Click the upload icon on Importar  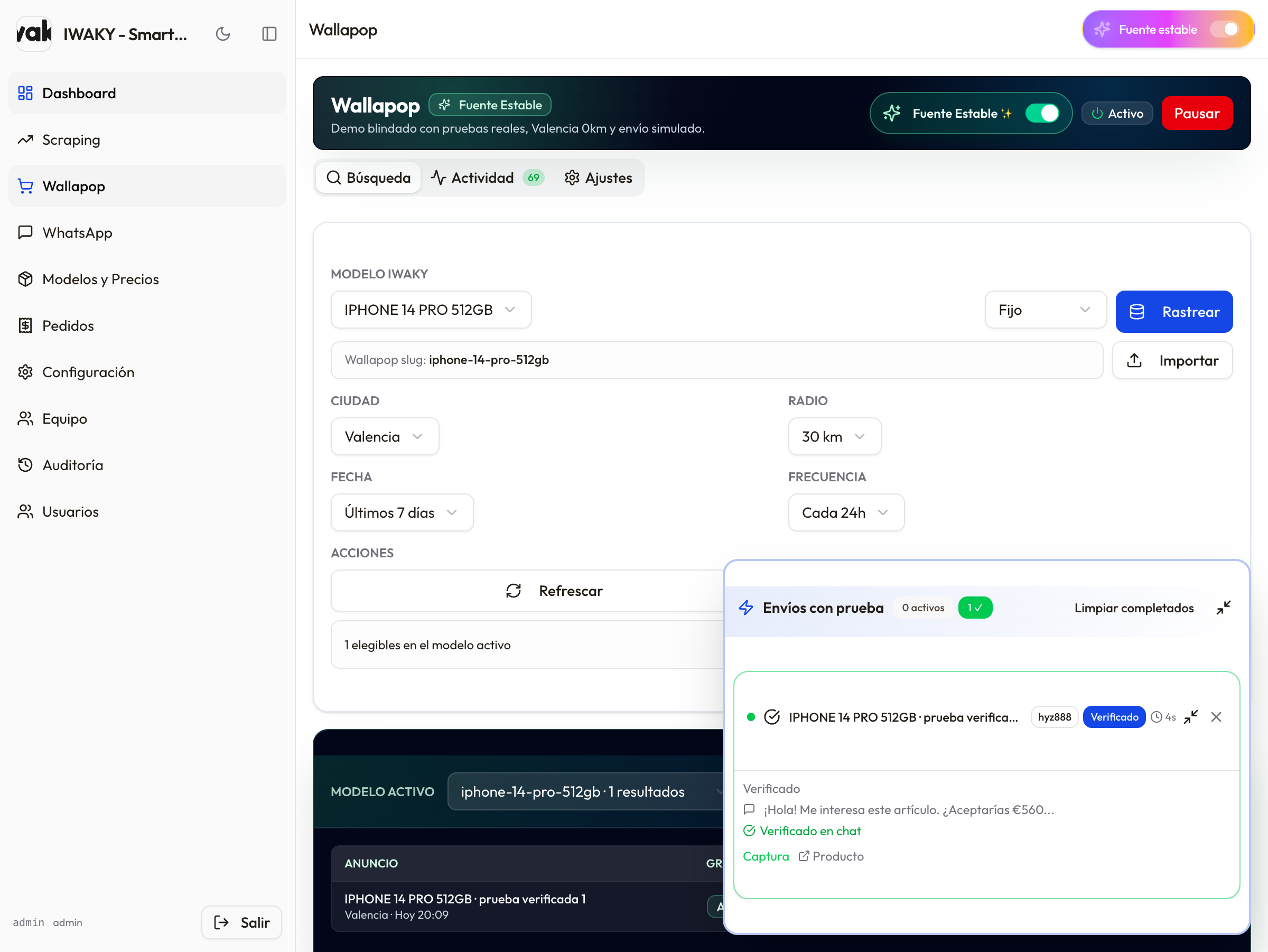(x=1134, y=360)
